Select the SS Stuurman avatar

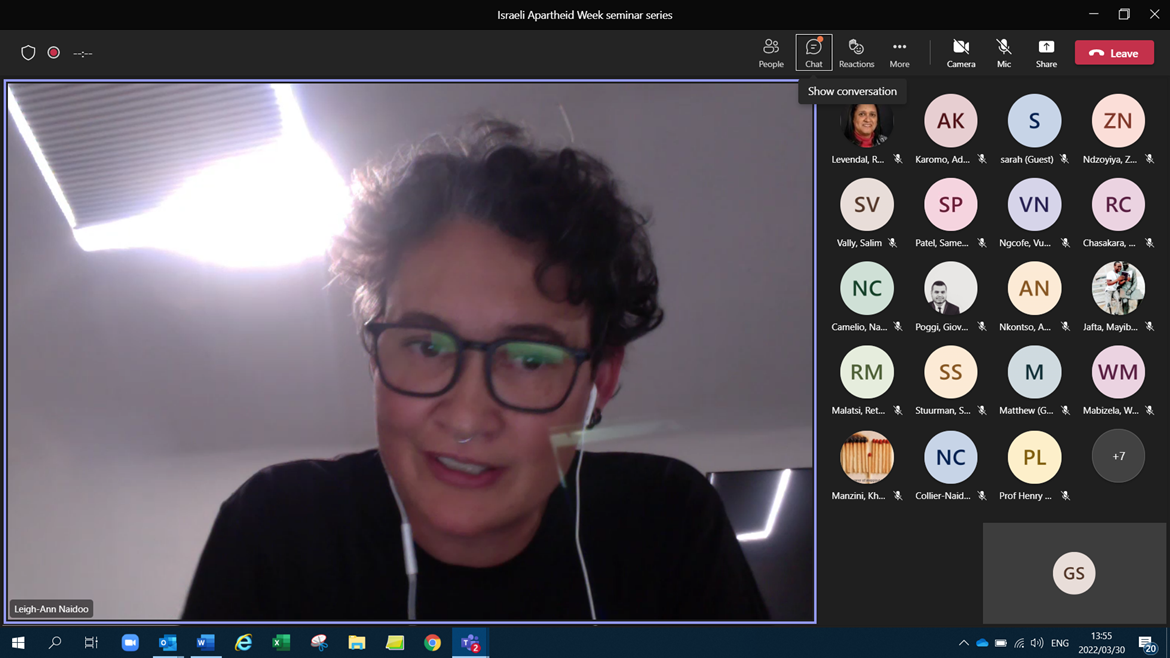951,372
